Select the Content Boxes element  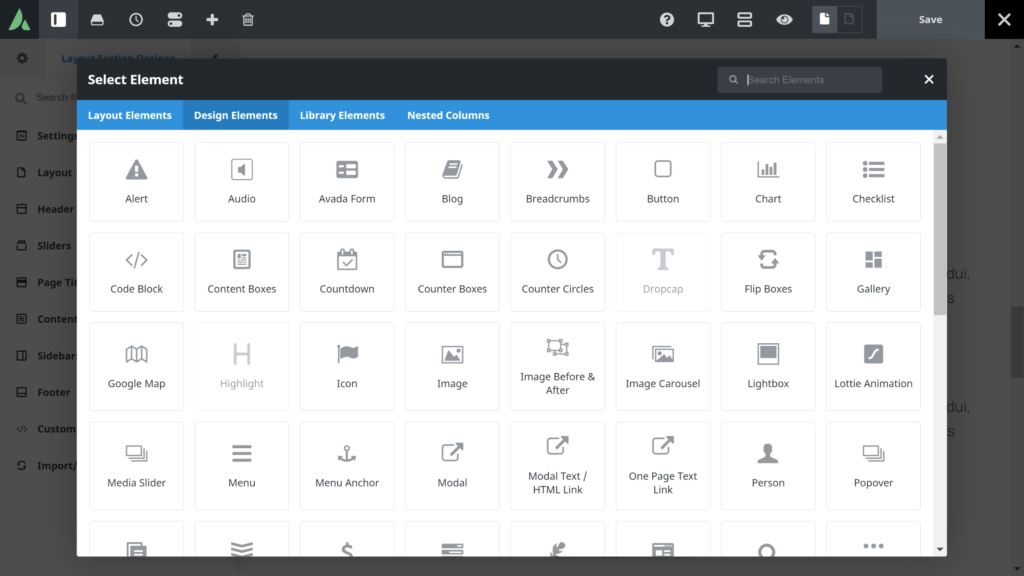tap(242, 272)
